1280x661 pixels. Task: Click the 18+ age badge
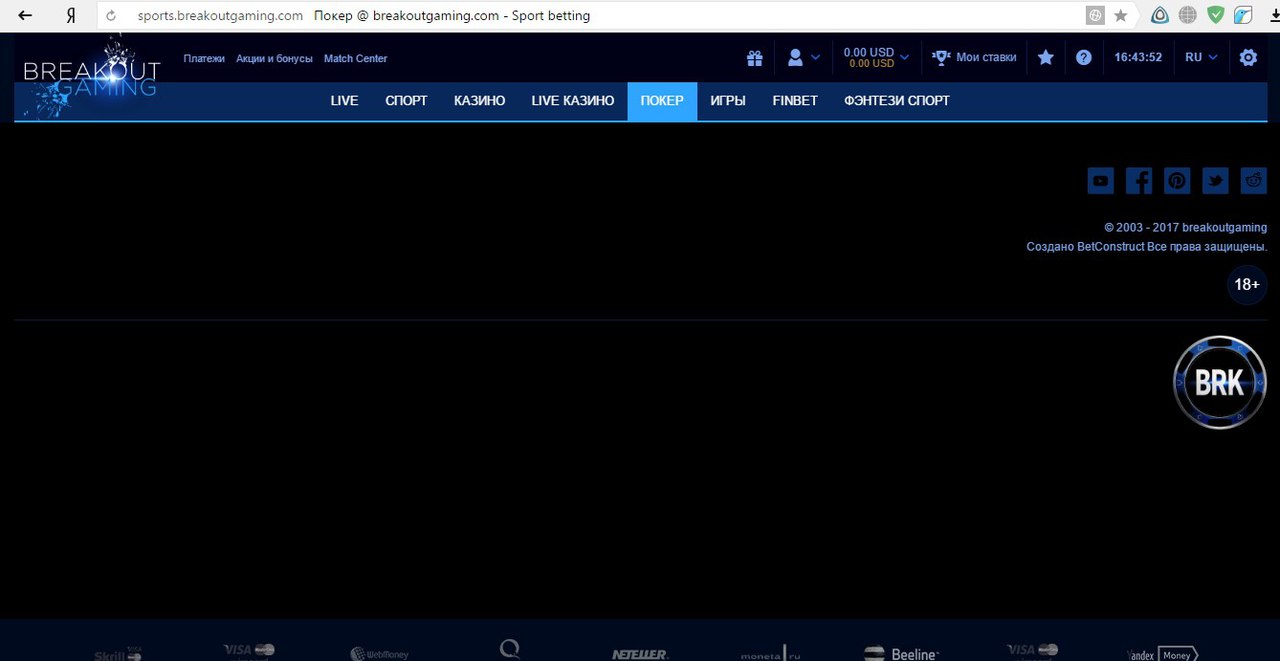(x=1247, y=285)
